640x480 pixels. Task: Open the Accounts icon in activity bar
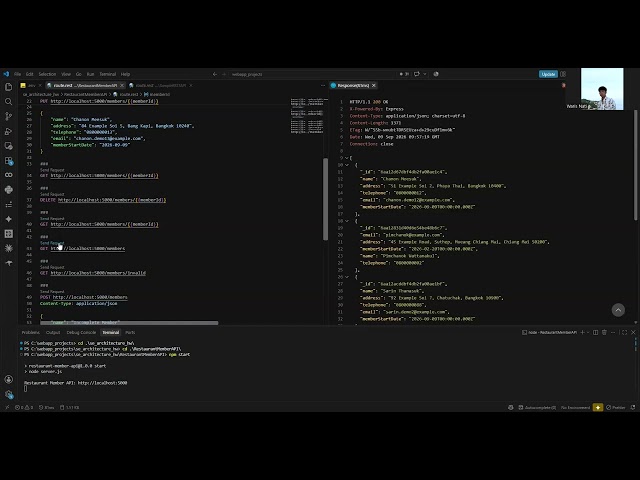(9, 380)
